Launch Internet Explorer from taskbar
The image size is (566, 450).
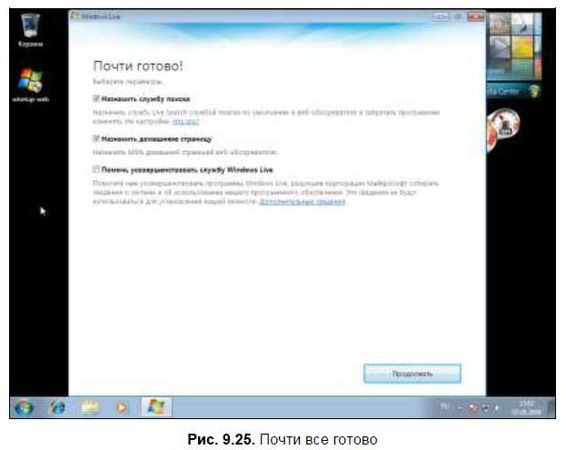pyautogui.click(x=57, y=408)
